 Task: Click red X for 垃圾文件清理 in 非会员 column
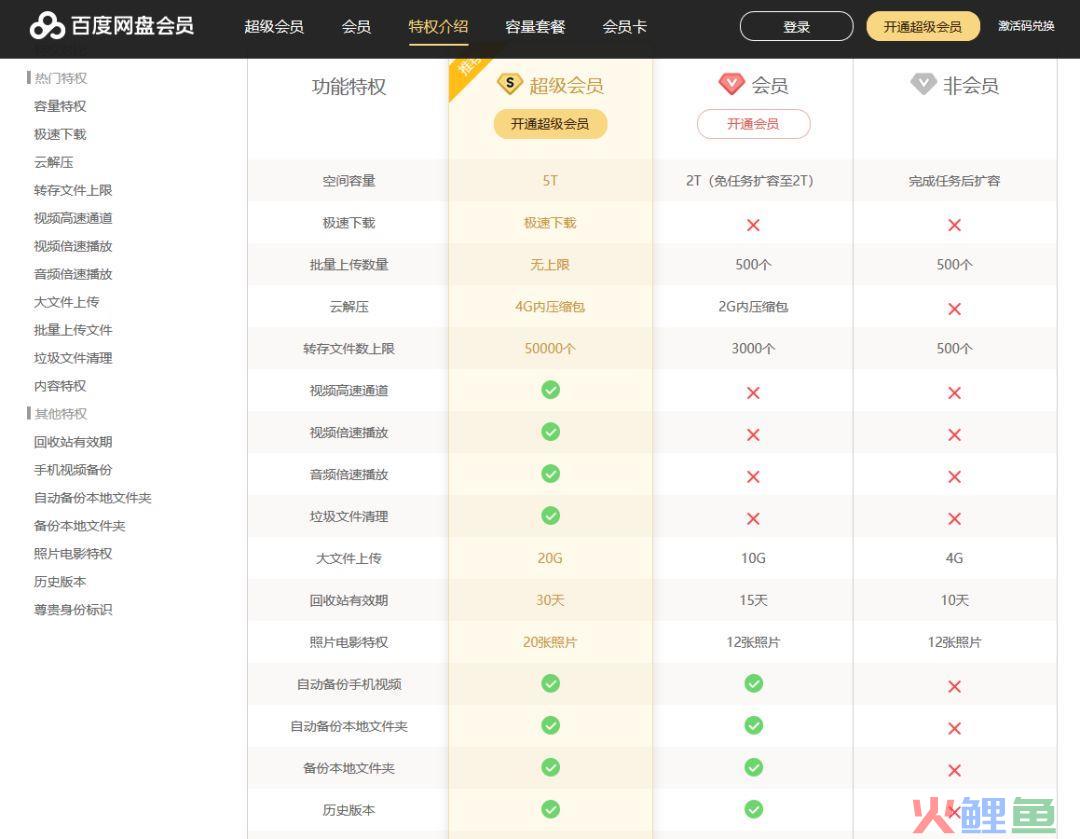coord(954,519)
